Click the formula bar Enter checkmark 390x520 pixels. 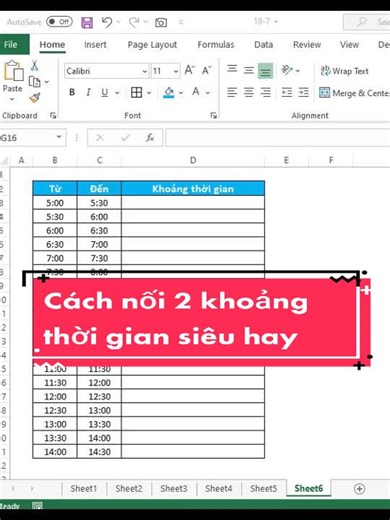click(125, 137)
